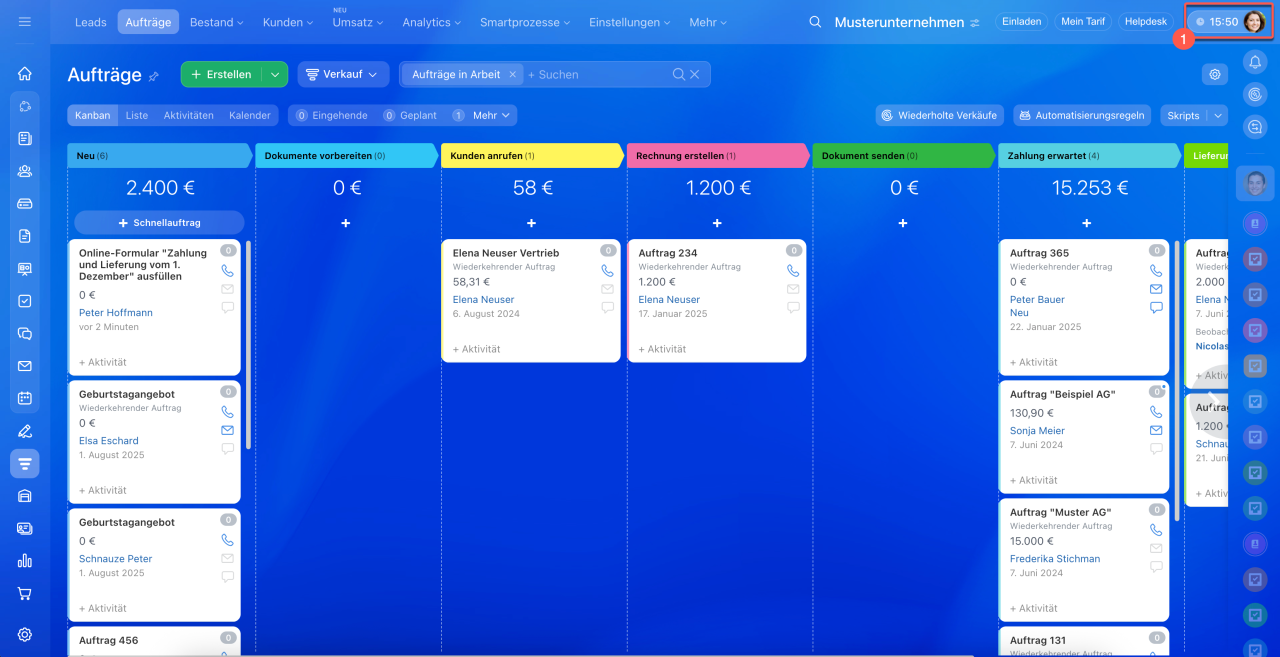Open contact link Frederika Stichman
Image resolution: width=1280 pixels, height=657 pixels.
pyautogui.click(x=1055, y=558)
